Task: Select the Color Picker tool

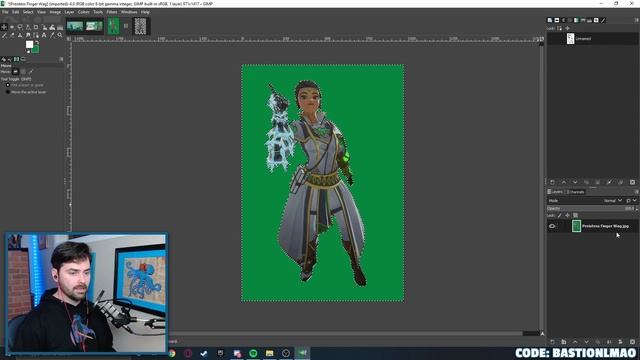Action: 52,36
